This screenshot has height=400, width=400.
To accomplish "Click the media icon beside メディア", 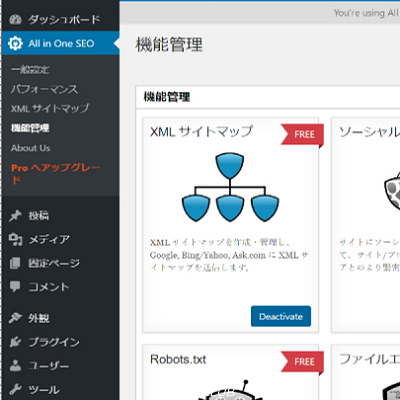I will [x=15, y=239].
